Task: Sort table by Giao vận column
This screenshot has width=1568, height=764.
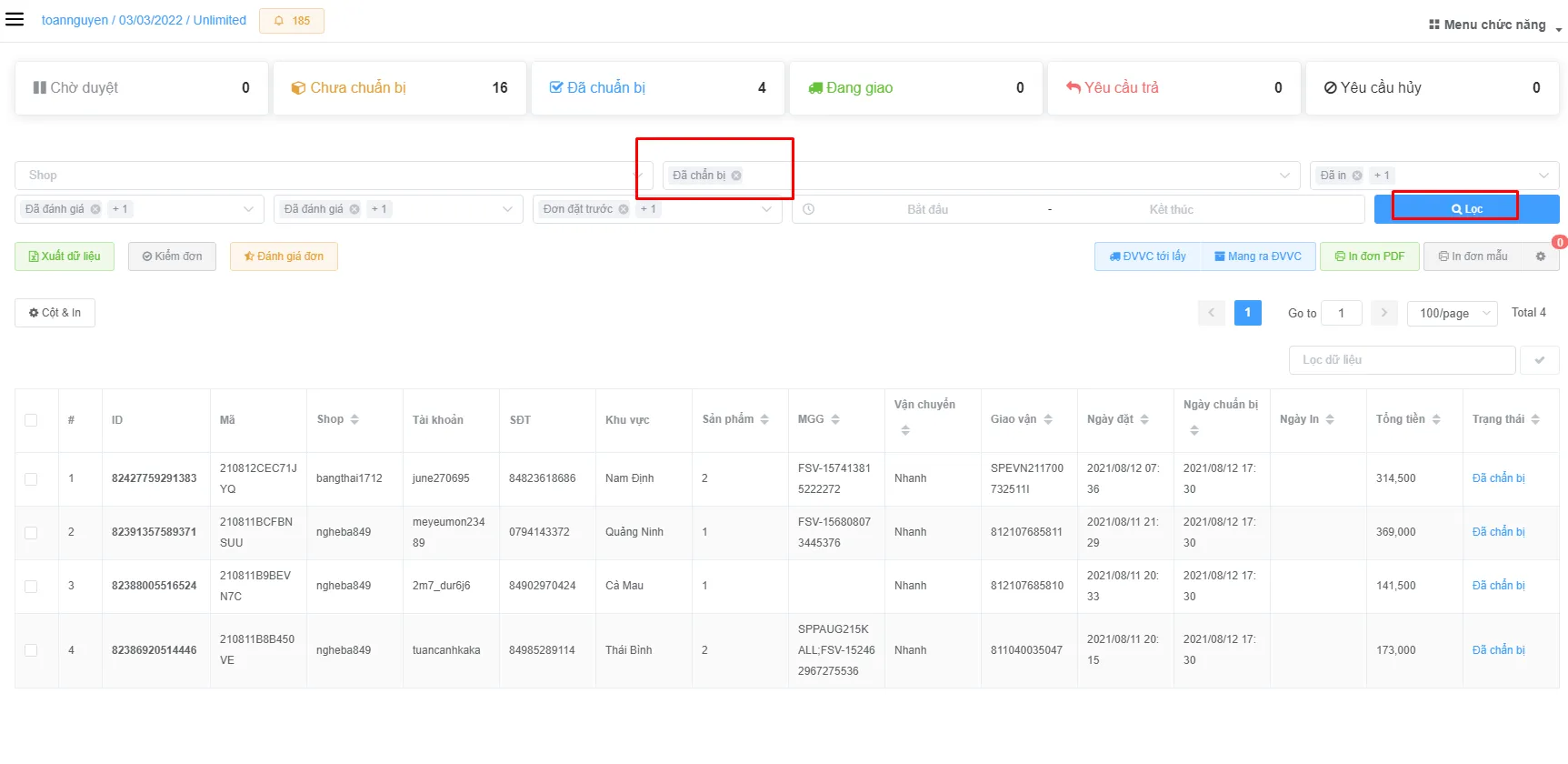Action: click(1048, 419)
